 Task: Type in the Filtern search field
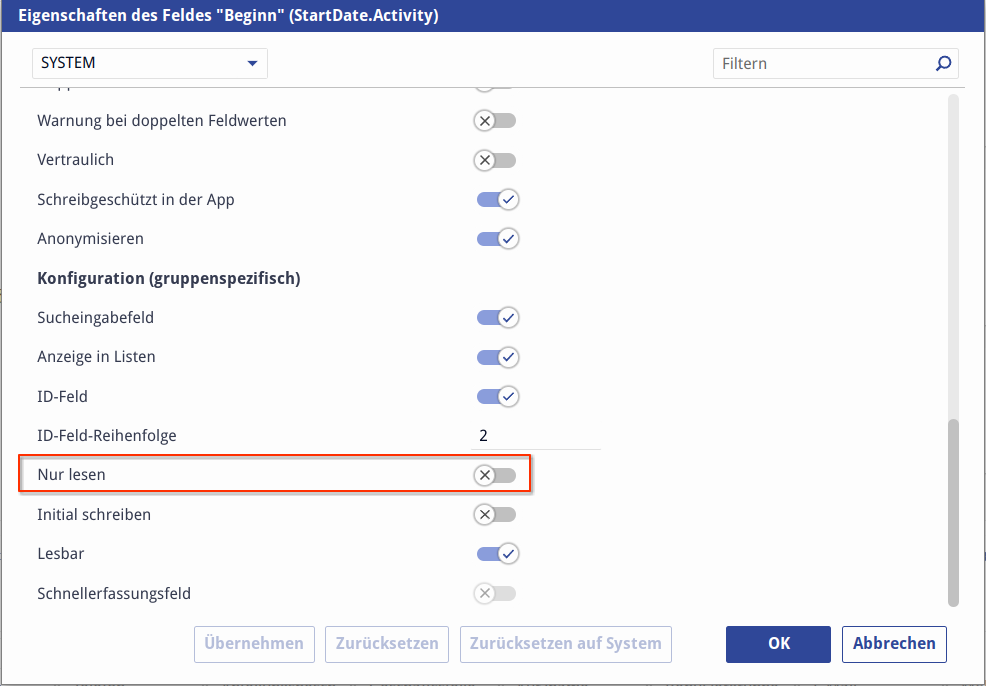(820, 64)
